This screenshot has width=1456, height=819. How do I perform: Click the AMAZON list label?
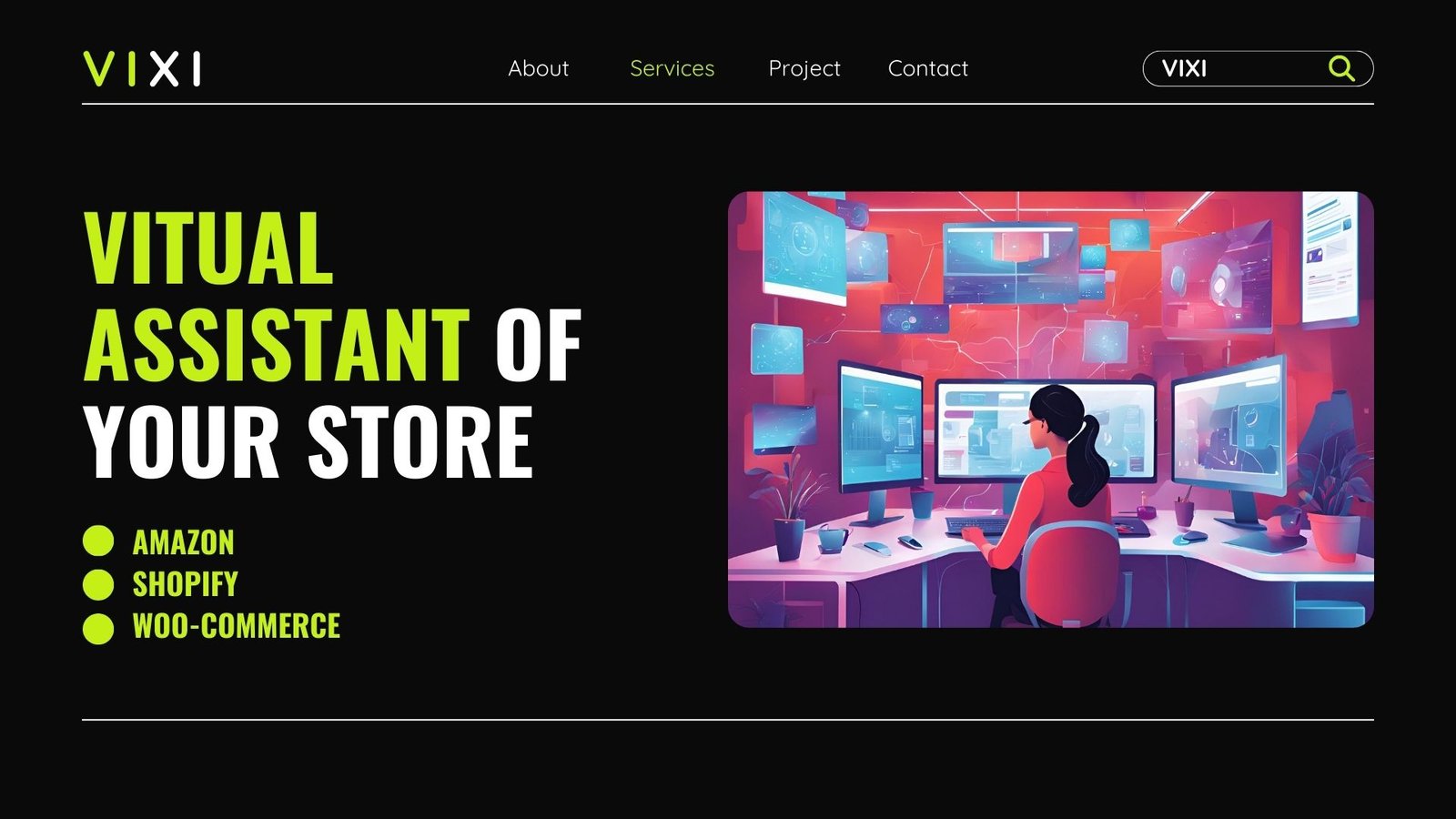(184, 542)
